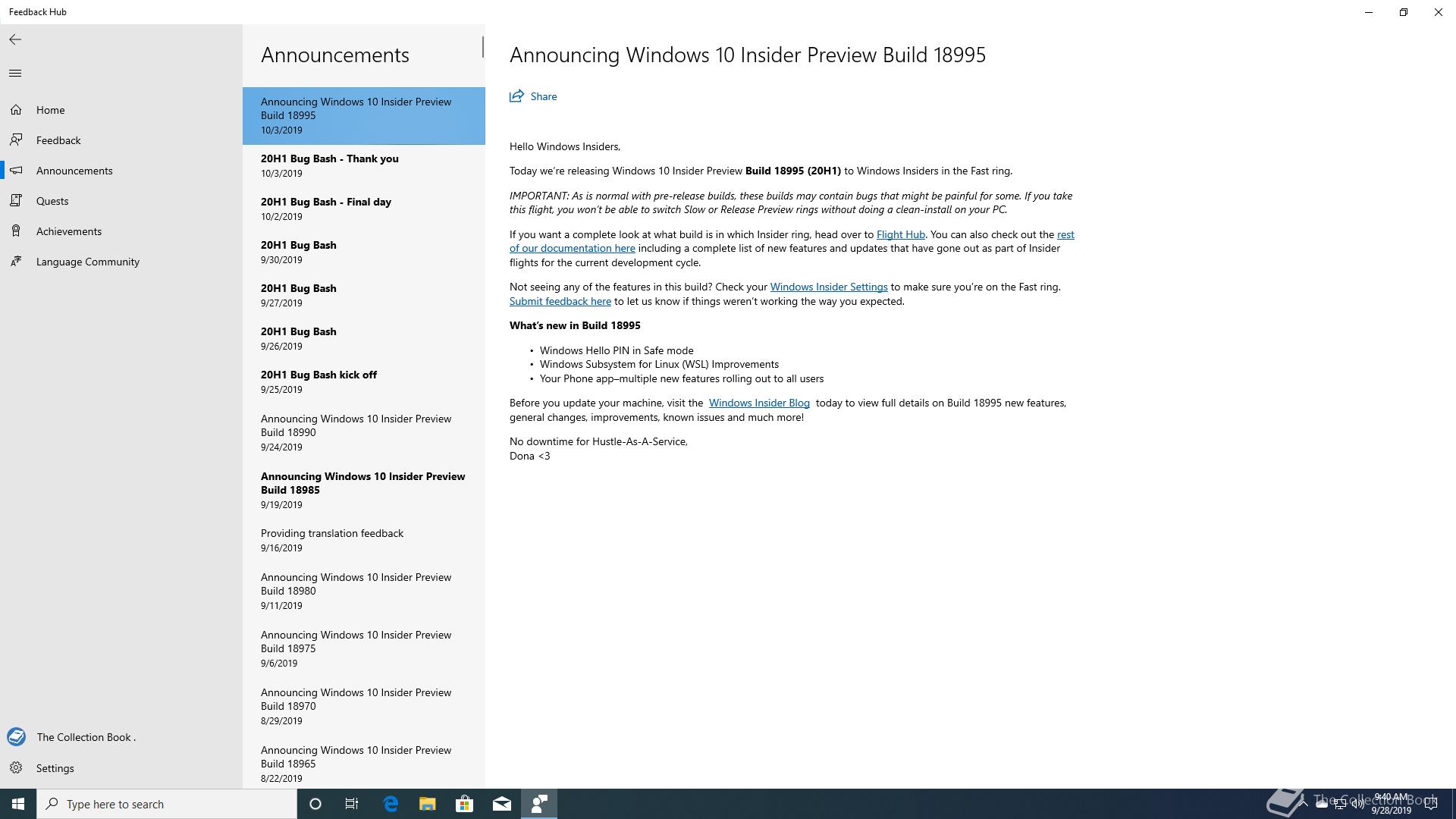
Task: Open the Feedback section
Action: [121, 140]
